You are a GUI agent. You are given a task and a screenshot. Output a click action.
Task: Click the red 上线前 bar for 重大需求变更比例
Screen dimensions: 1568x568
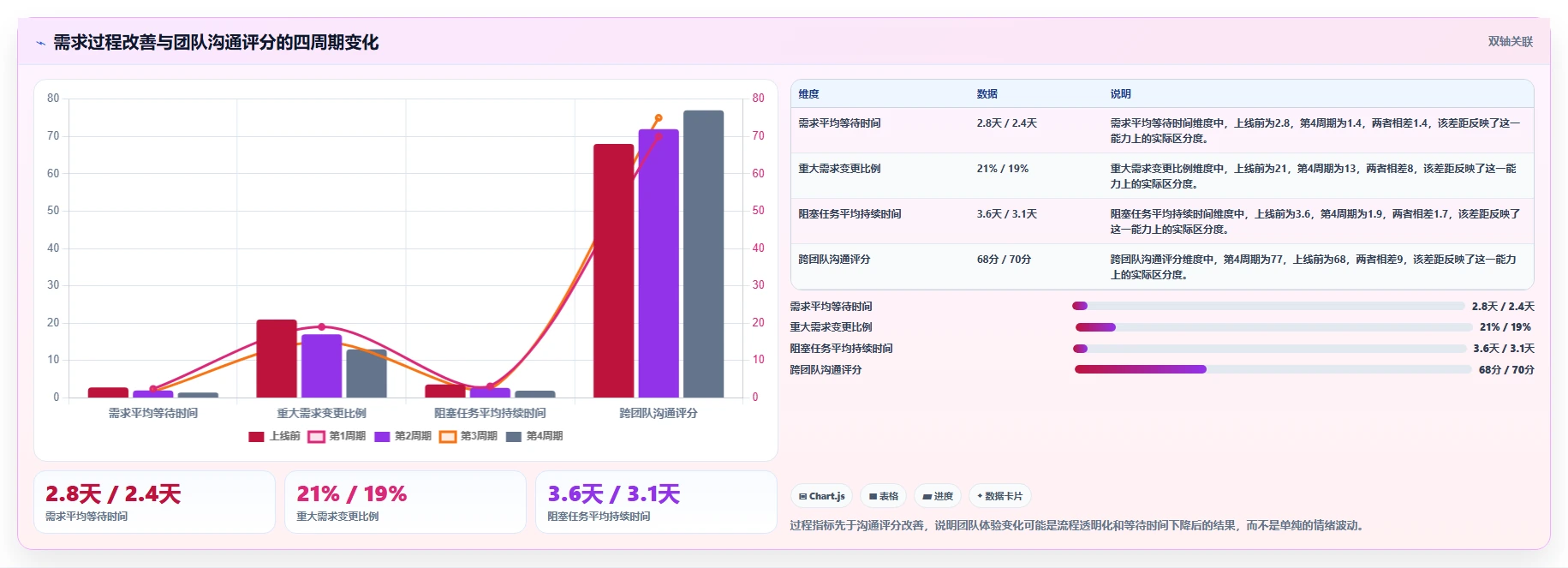click(277, 359)
